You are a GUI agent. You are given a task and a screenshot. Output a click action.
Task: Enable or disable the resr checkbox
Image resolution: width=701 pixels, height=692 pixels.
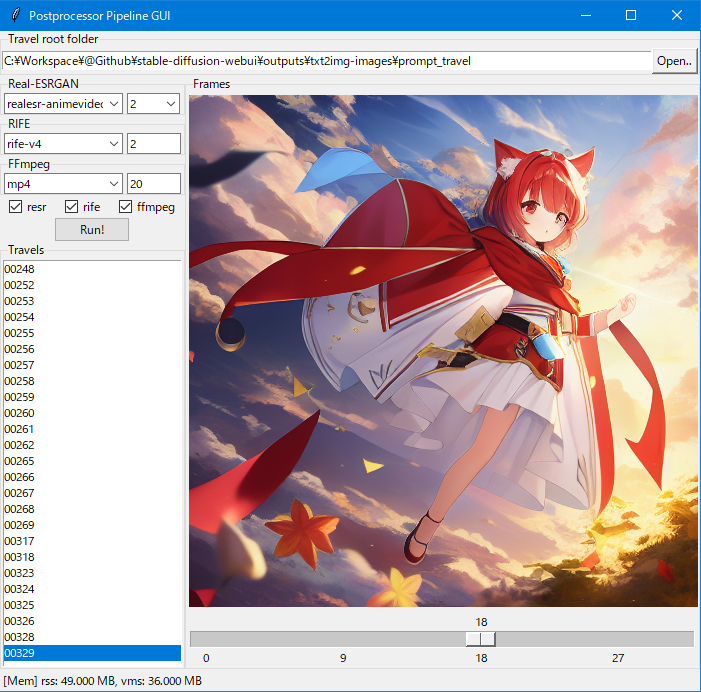(16, 207)
